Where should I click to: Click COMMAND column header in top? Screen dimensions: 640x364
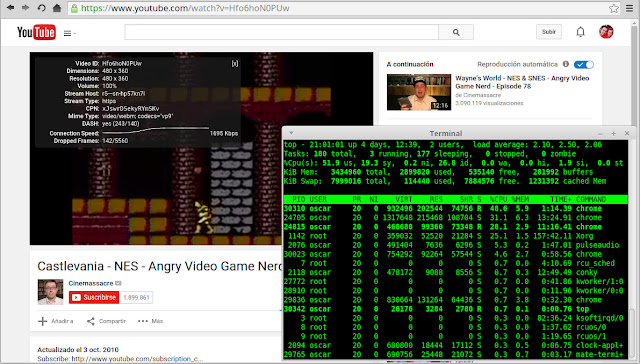591,200
